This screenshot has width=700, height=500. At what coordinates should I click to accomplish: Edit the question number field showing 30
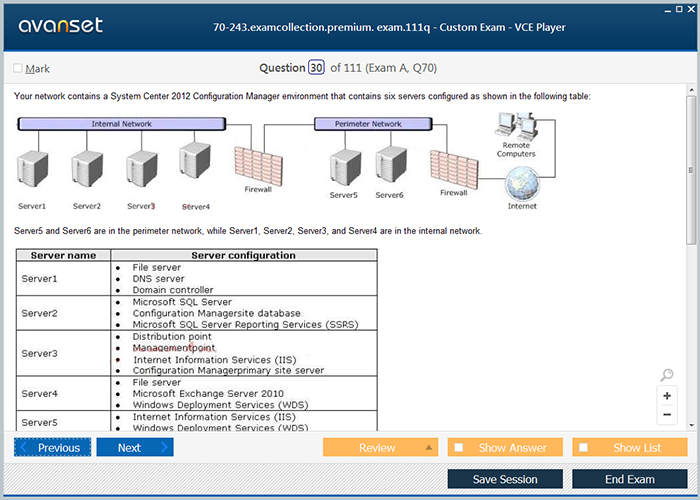316,68
